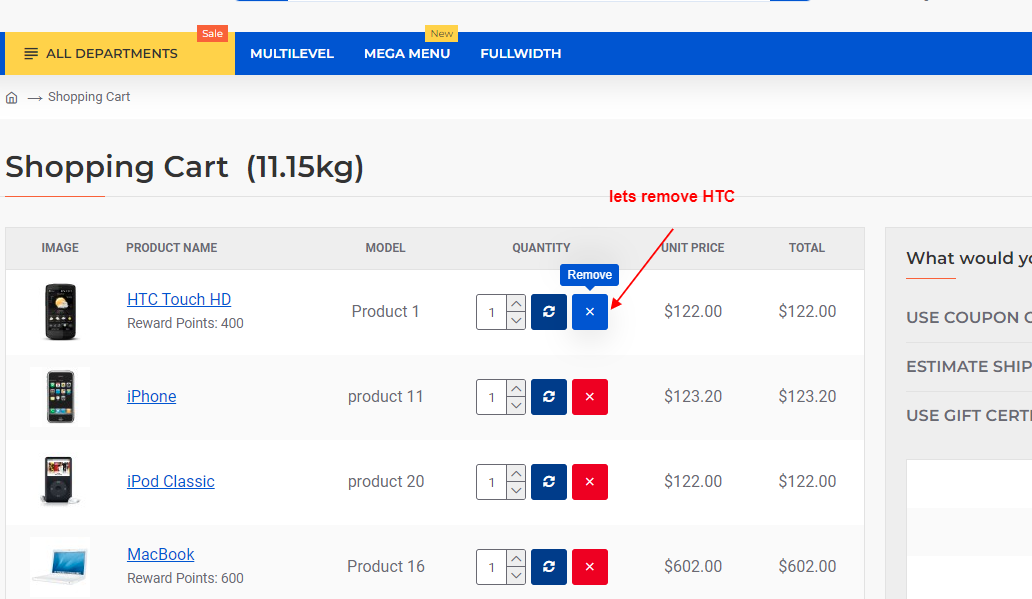This screenshot has height=599, width=1032.
Task: Refresh the iPhone quantity
Action: coord(549,397)
